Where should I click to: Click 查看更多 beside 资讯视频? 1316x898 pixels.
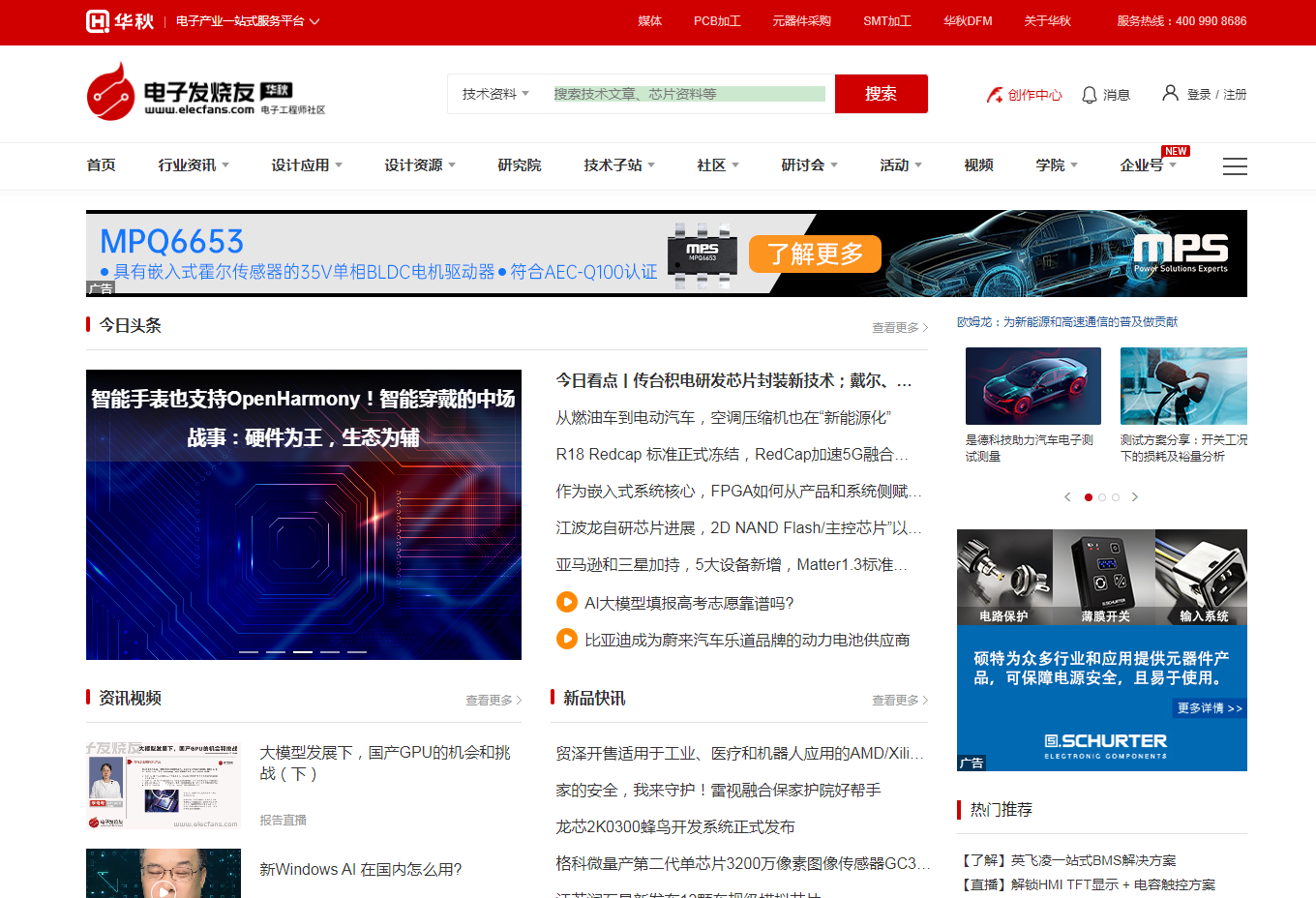493,701
